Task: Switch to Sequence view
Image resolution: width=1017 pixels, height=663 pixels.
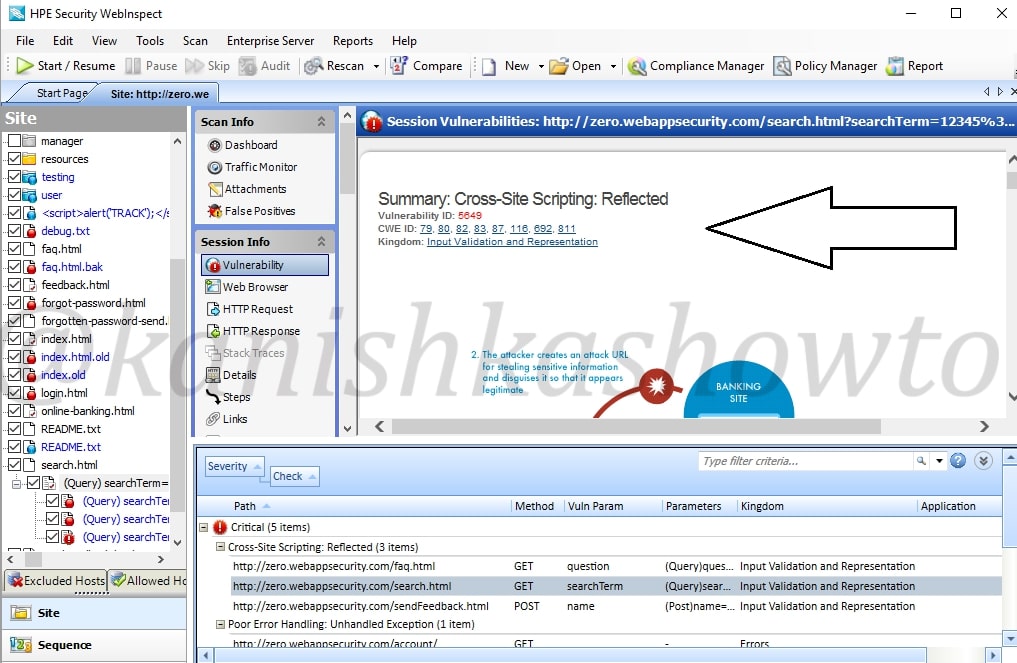Action: (93, 645)
